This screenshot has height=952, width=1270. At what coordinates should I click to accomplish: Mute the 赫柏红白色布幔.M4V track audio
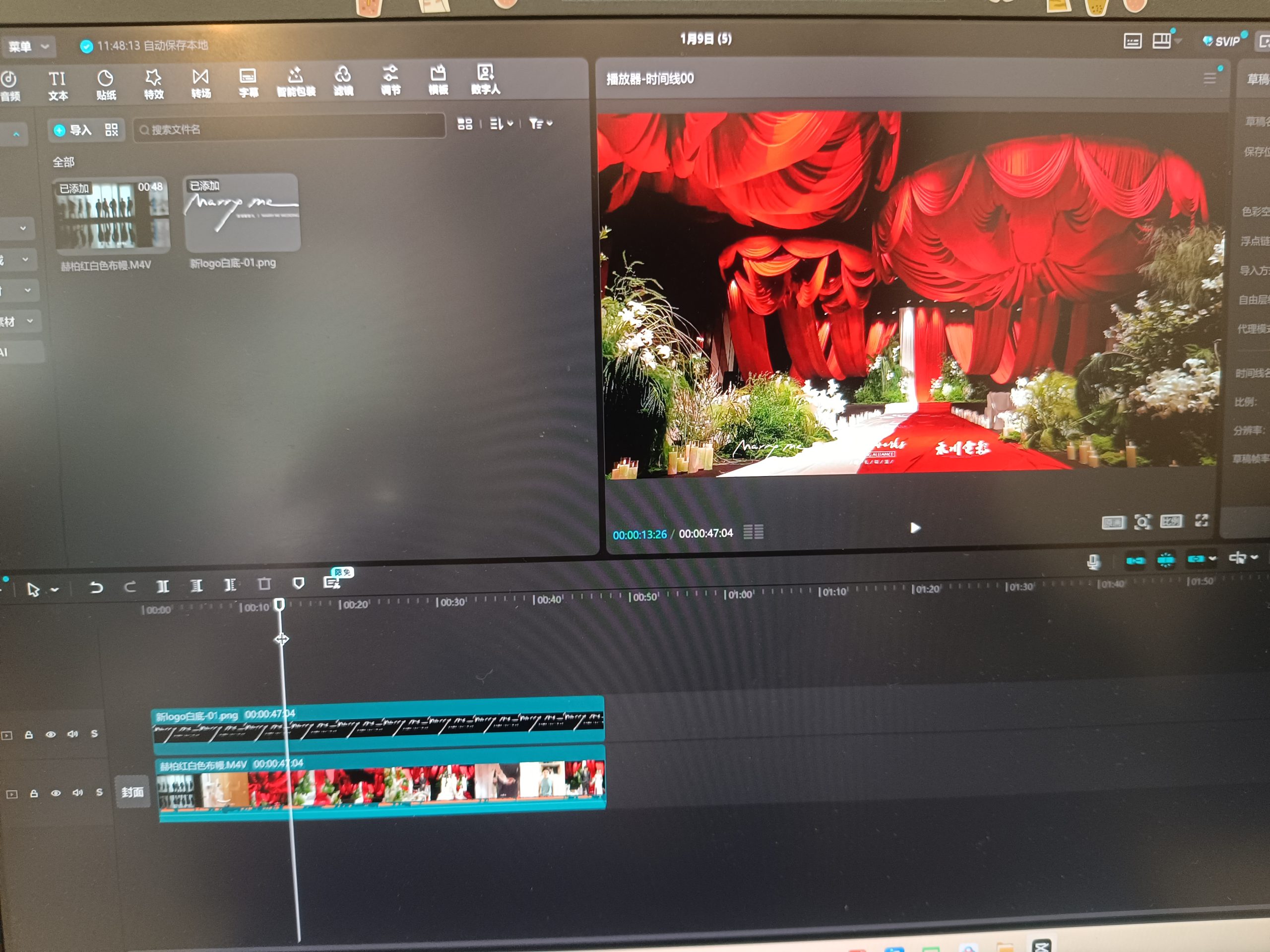[77, 792]
